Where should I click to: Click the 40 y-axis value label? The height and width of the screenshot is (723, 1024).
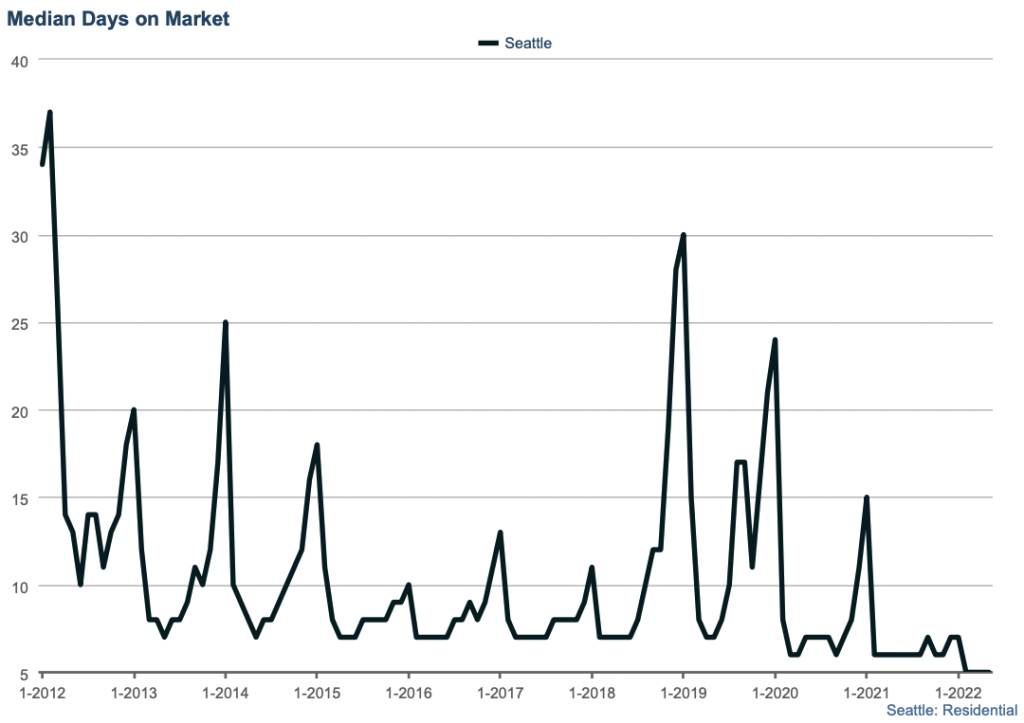click(x=18, y=61)
